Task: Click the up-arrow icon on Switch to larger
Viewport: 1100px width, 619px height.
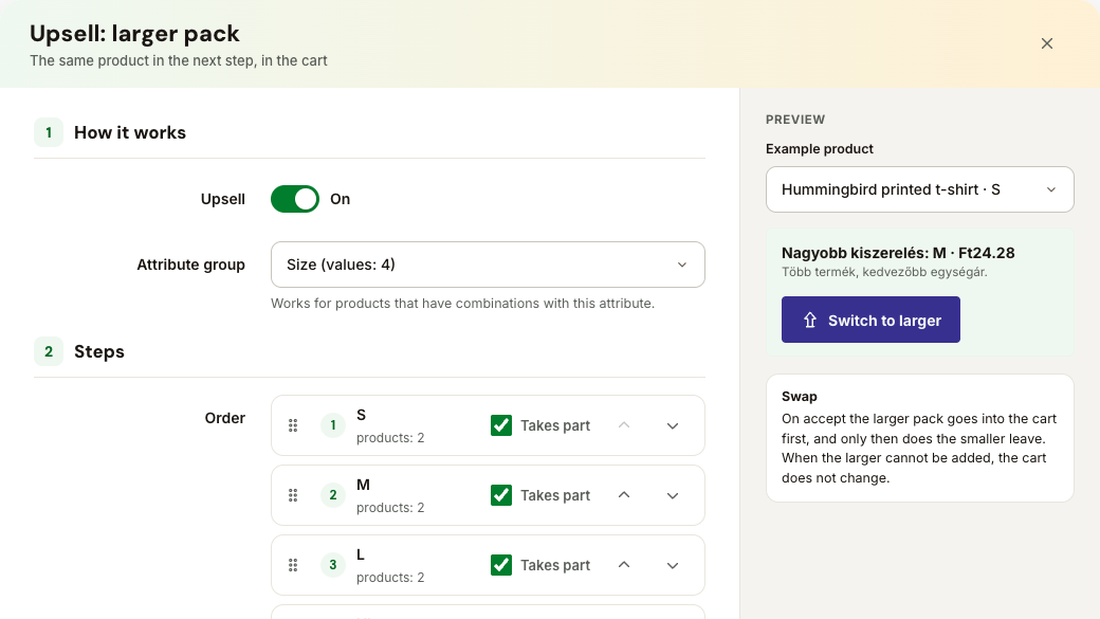Action: (810, 320)
